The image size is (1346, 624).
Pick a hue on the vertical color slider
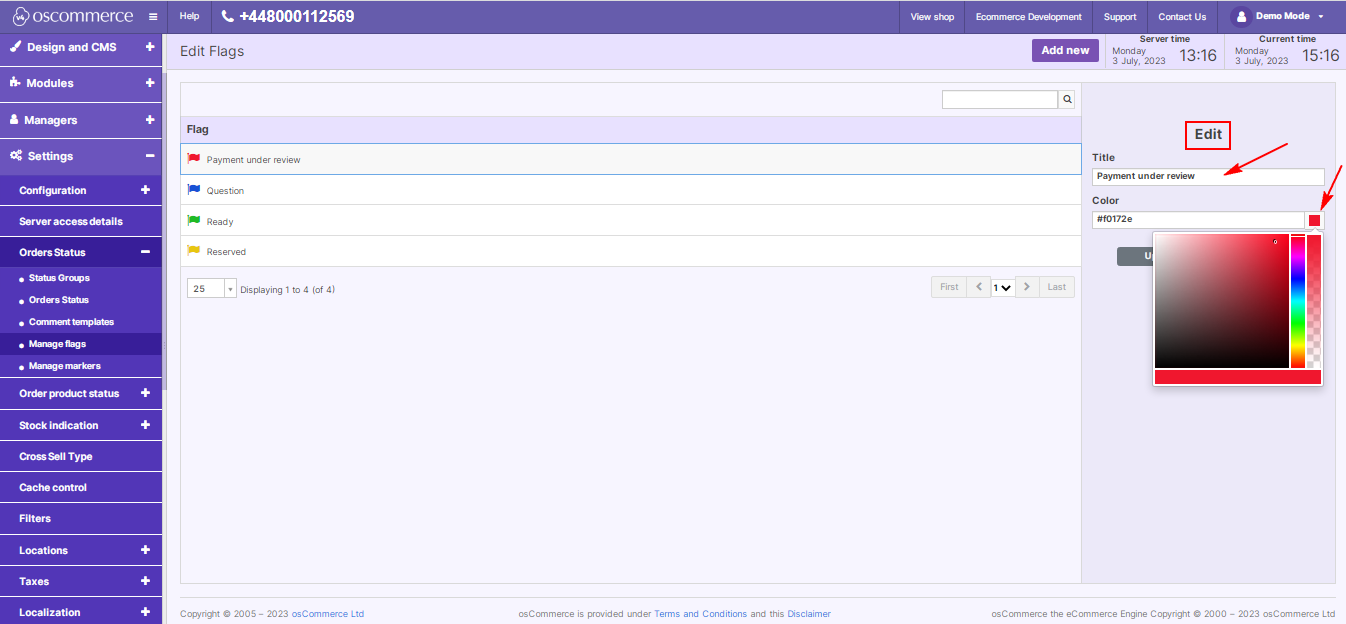tap(1299, 300)
